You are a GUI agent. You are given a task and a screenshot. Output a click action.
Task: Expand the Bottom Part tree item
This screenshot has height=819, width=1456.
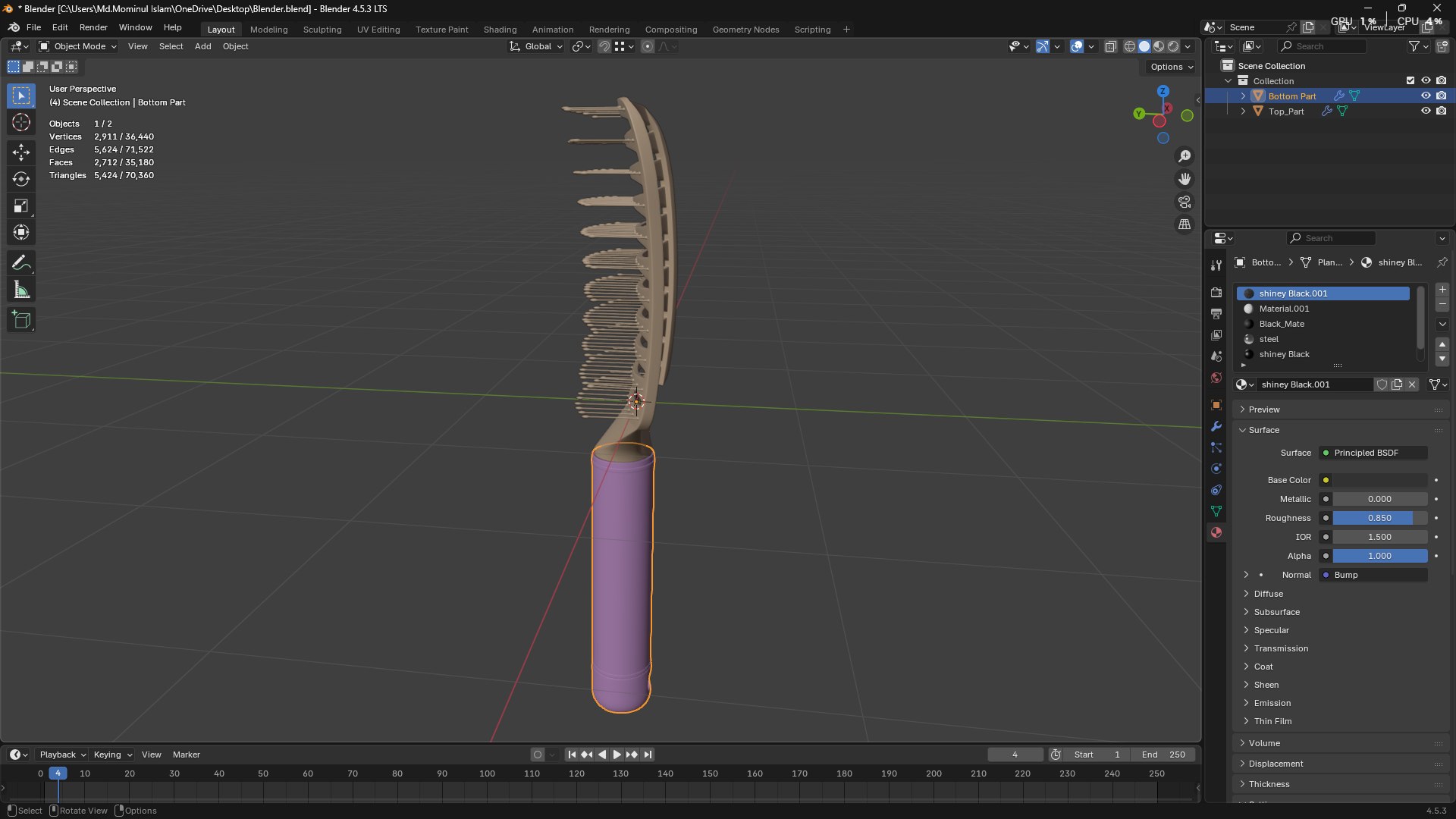point(1243,96)
